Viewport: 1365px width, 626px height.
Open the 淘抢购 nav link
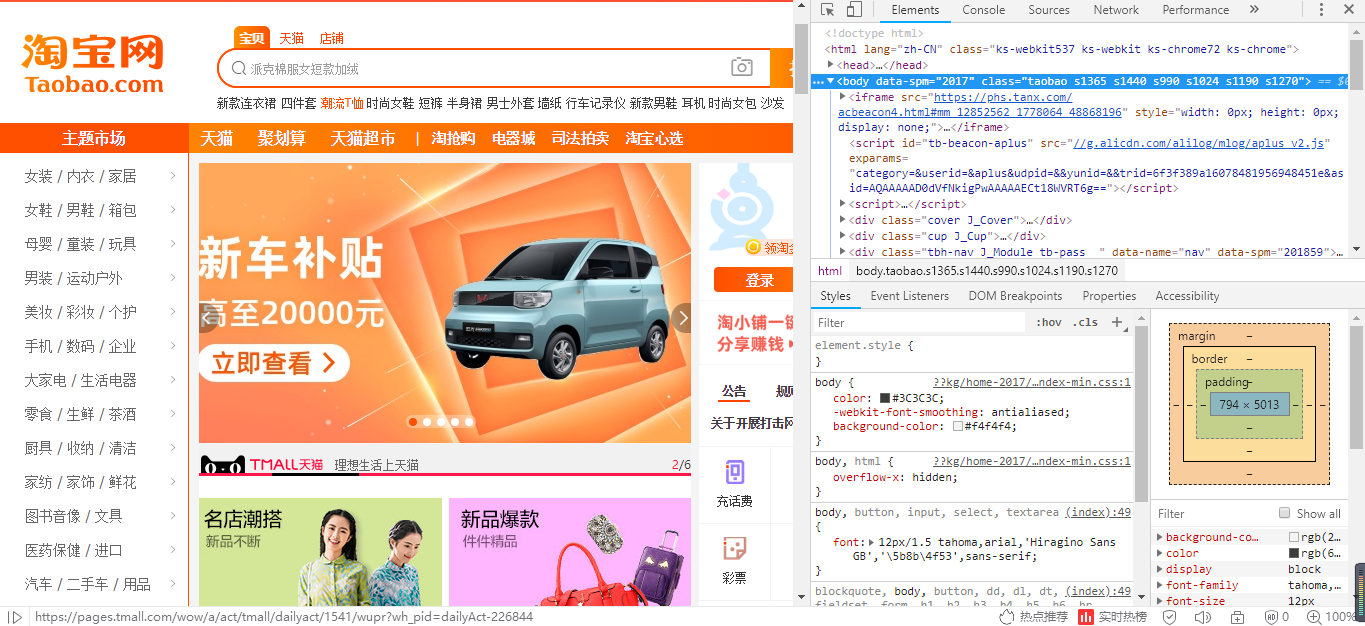coord(453,138)
